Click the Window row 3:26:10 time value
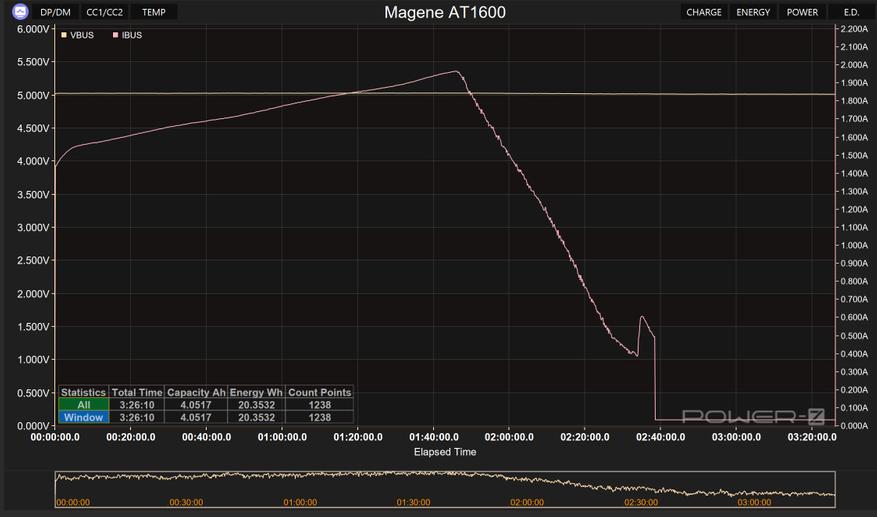Image resolution: width=877 pixels, height=517 pixels. tap(137, 417)
